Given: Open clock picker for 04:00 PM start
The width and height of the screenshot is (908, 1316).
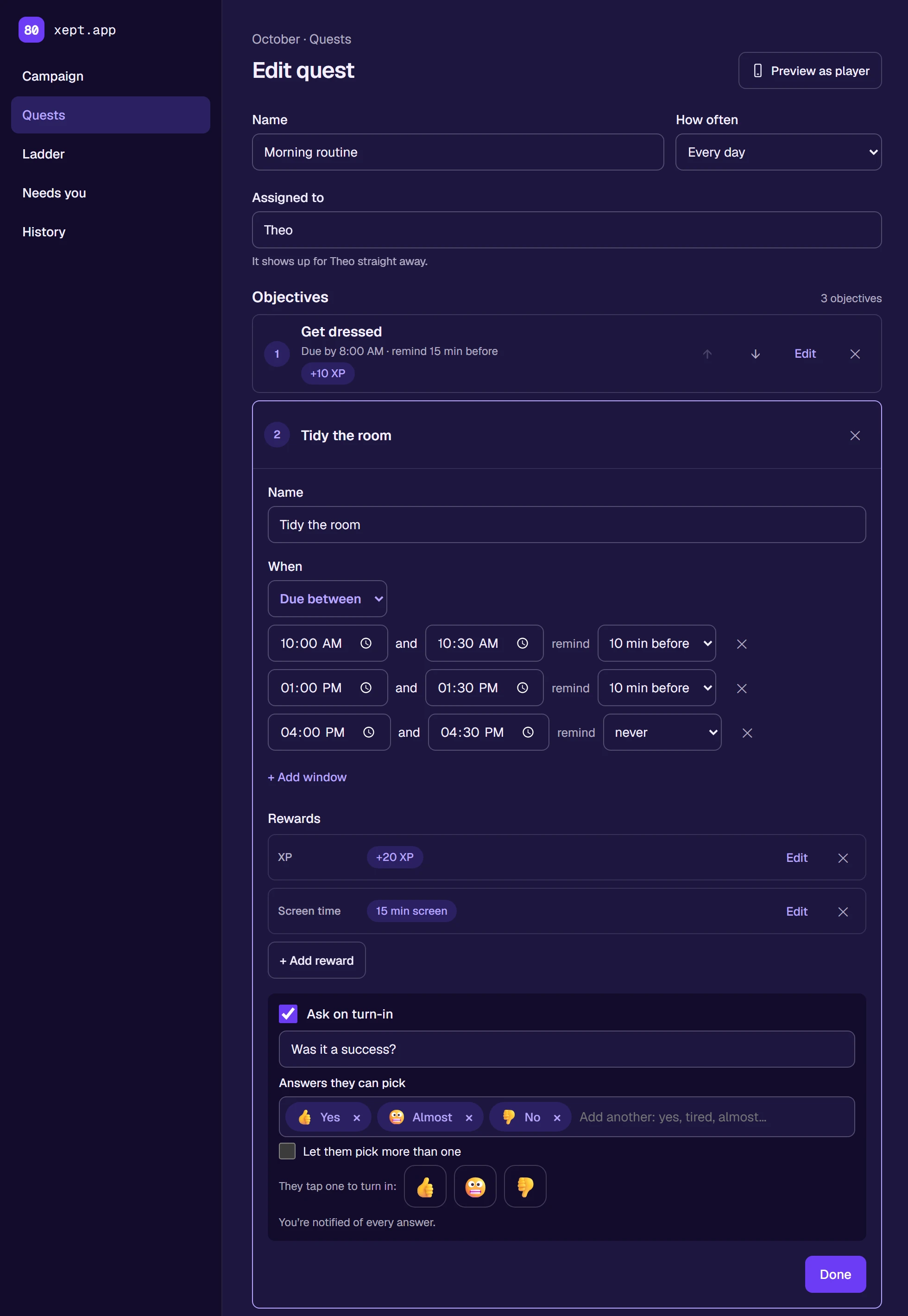Looking at the screenshot, I should [x=369, y=732].
